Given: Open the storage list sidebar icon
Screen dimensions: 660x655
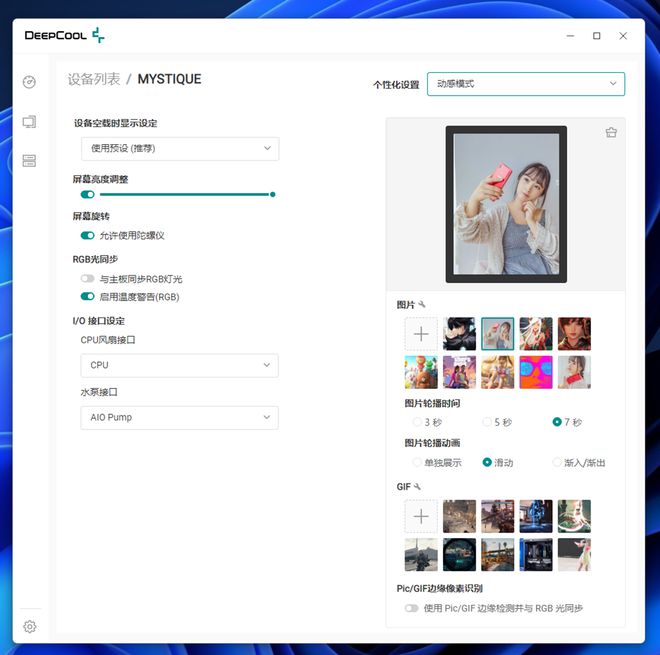Looking at the screenshot, I should (x=29, y=160).
